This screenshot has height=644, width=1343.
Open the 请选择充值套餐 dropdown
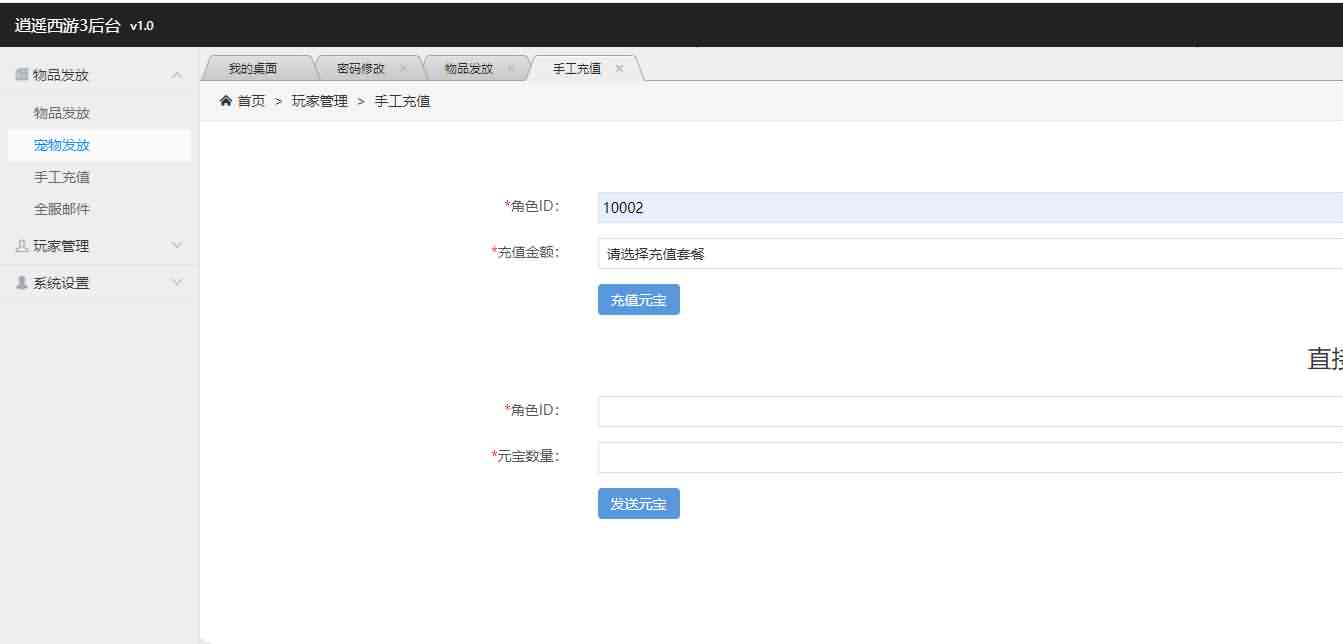pyautogui.click(x=900, y=254)
